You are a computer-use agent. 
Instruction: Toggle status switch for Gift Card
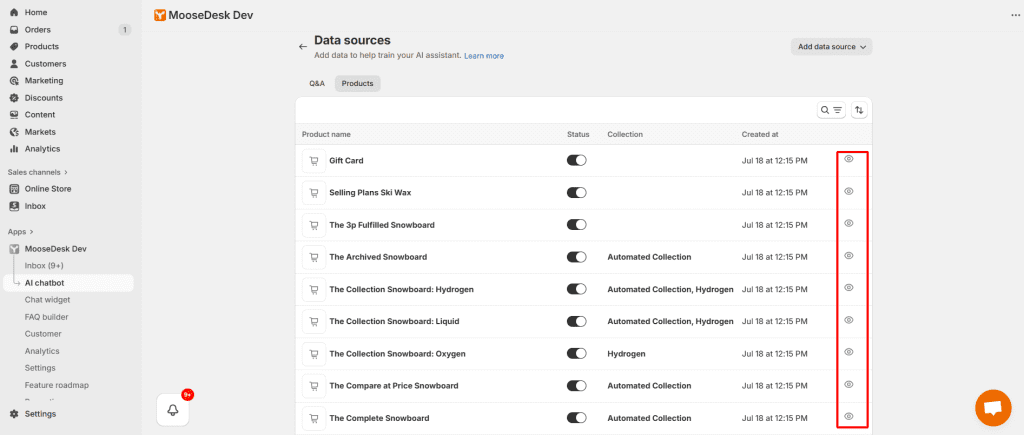pos(577,161)
